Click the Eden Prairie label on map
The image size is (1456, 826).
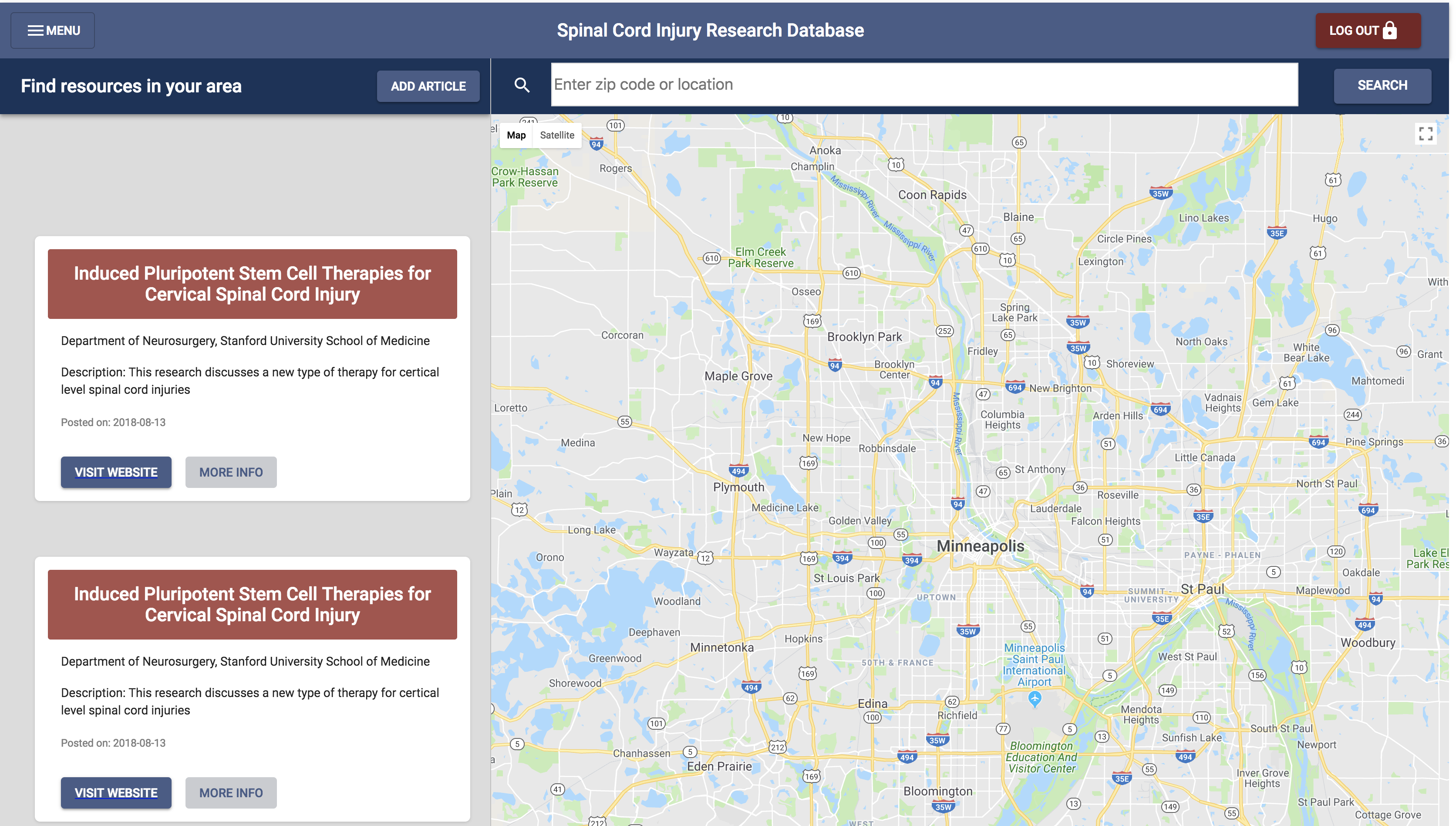point(719,766)
